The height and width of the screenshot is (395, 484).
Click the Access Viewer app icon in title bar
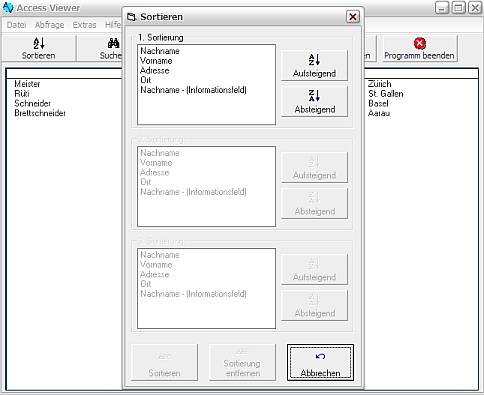(x=8, y=8)
